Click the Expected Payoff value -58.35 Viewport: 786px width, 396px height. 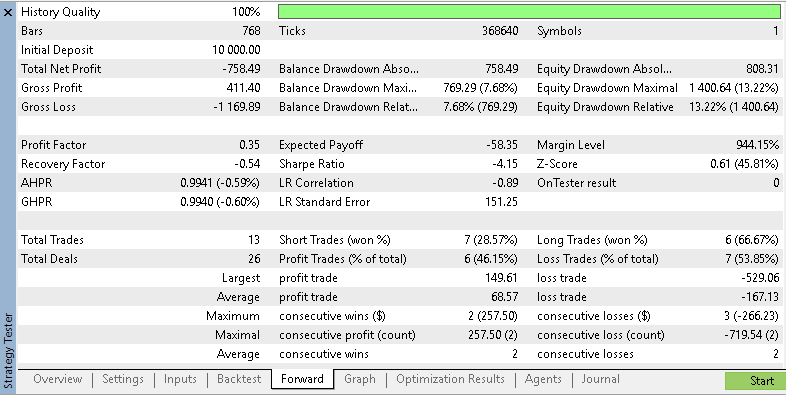coord(502,145)
